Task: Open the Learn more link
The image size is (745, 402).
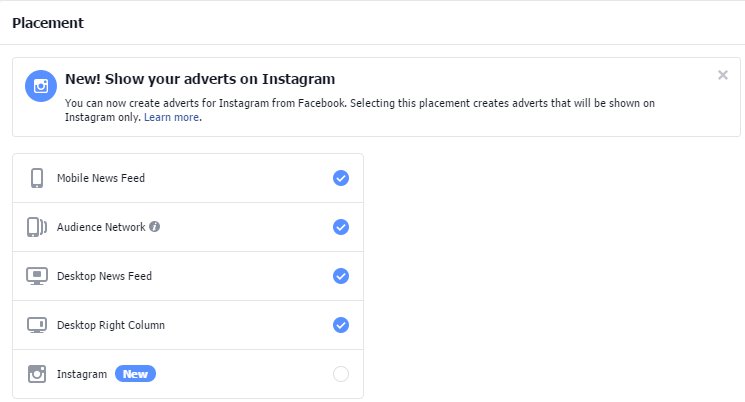Action: pyautogui.click(x=171, y=117)
